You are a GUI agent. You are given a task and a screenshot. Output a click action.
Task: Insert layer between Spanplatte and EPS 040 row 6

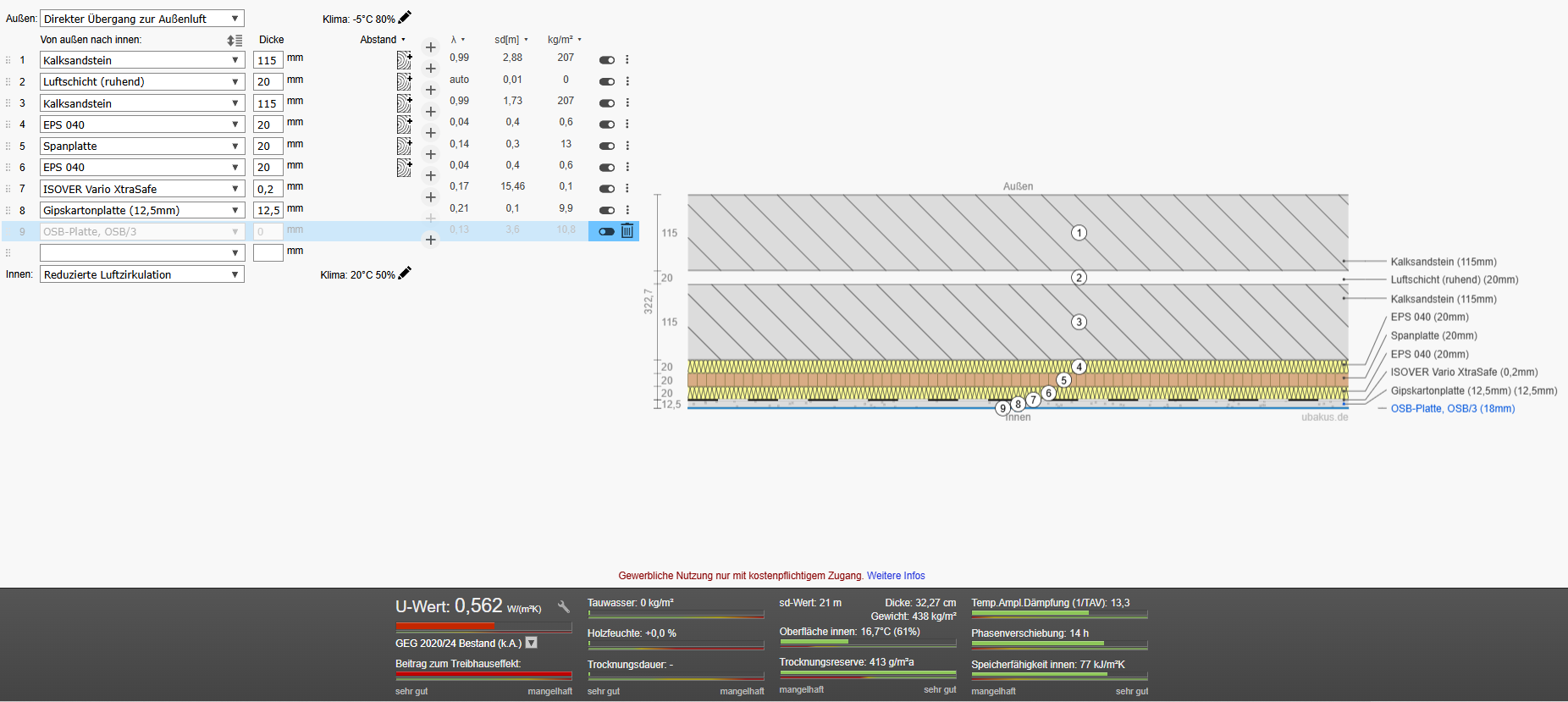click(x=430, y=154)
